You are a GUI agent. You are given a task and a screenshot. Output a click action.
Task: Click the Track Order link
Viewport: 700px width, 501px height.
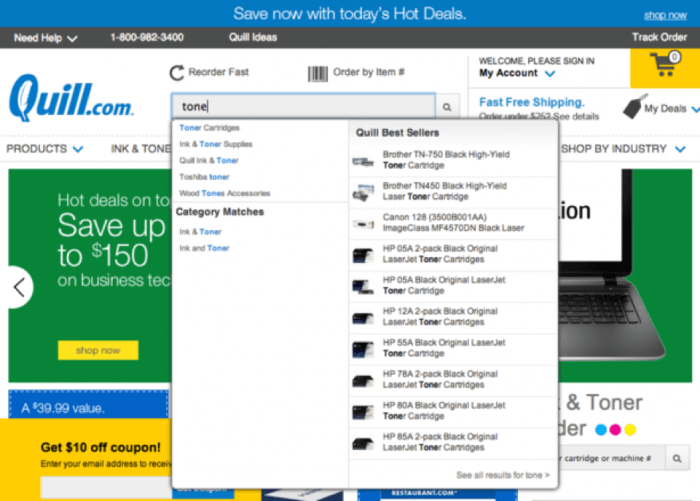coord(659,37)
